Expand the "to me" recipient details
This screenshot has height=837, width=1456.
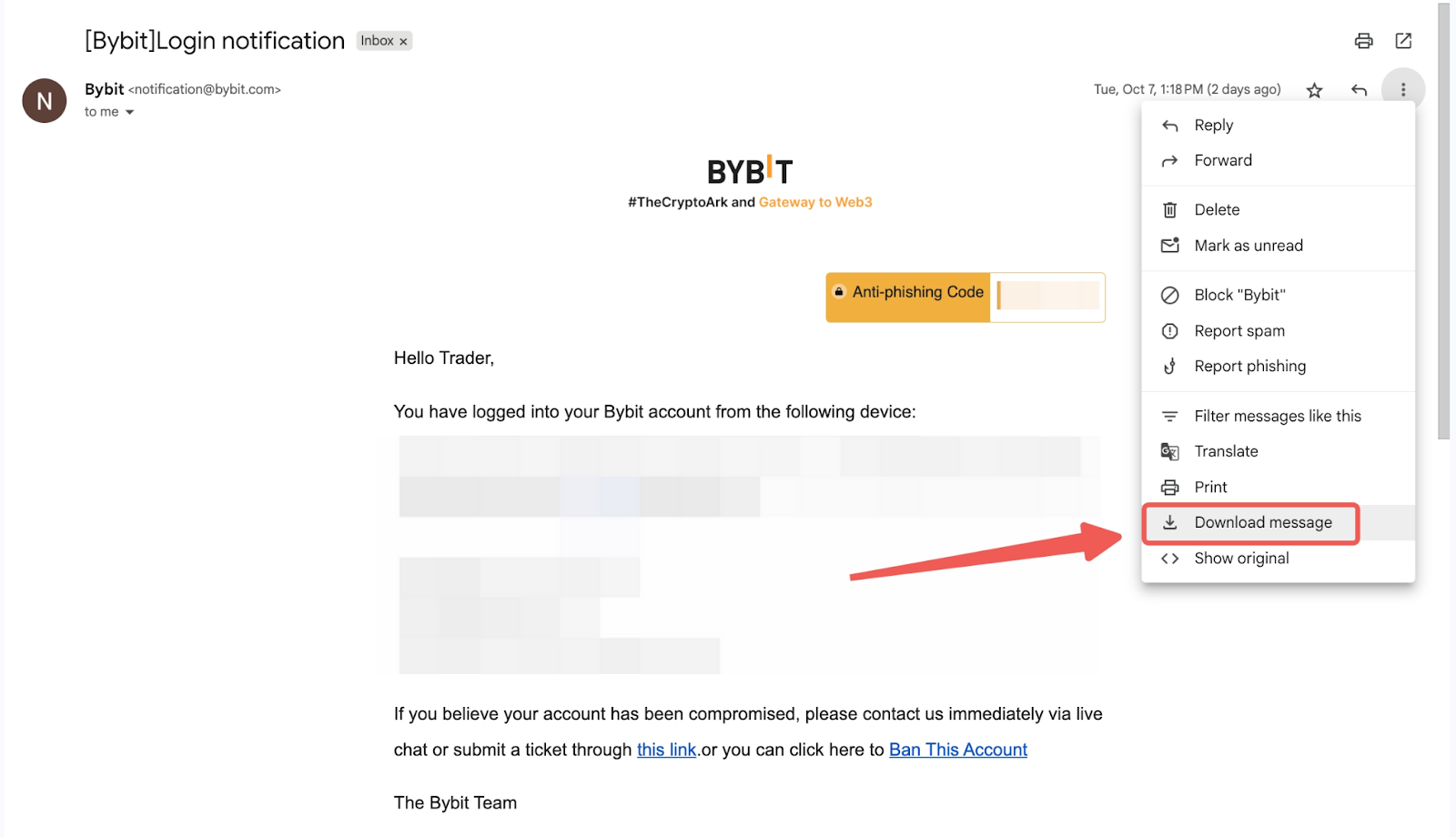(129, 112)
